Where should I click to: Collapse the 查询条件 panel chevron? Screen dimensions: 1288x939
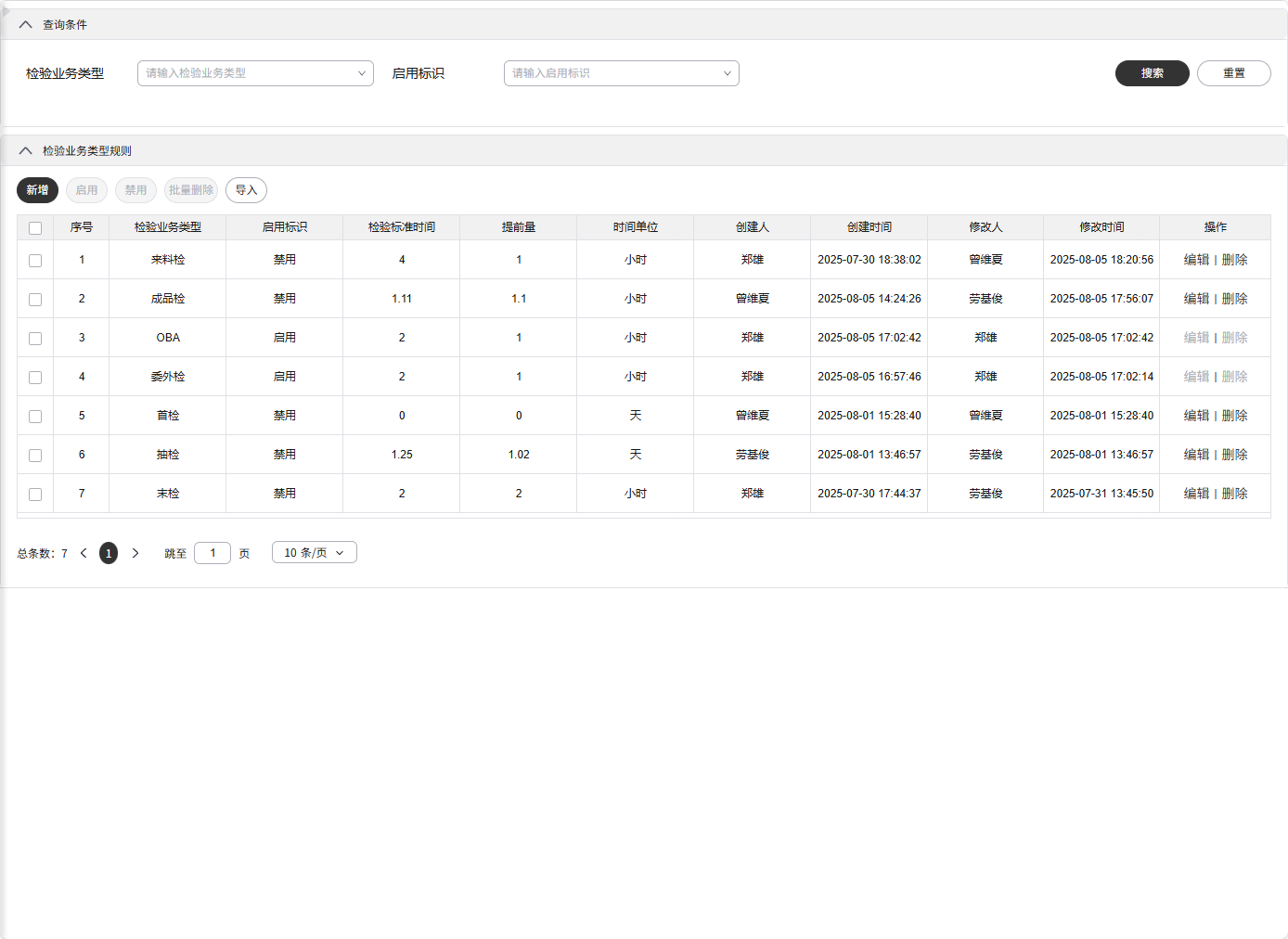click(x=25, y=25)
